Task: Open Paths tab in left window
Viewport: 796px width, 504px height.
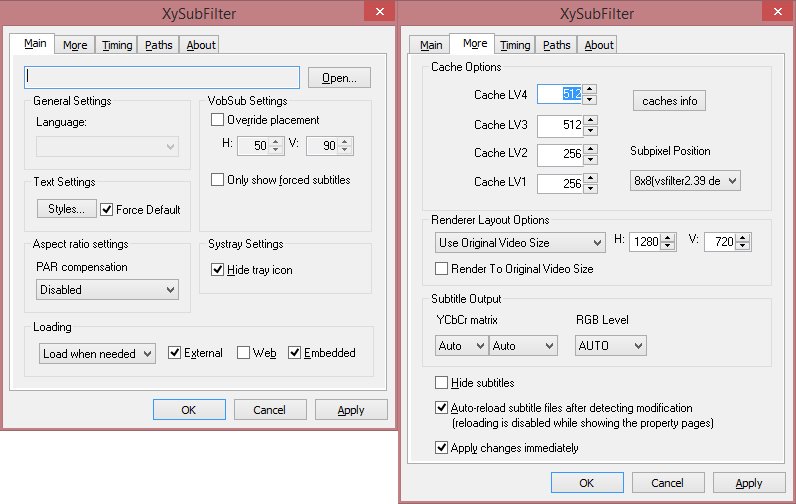Action: [x=158, y=45]
